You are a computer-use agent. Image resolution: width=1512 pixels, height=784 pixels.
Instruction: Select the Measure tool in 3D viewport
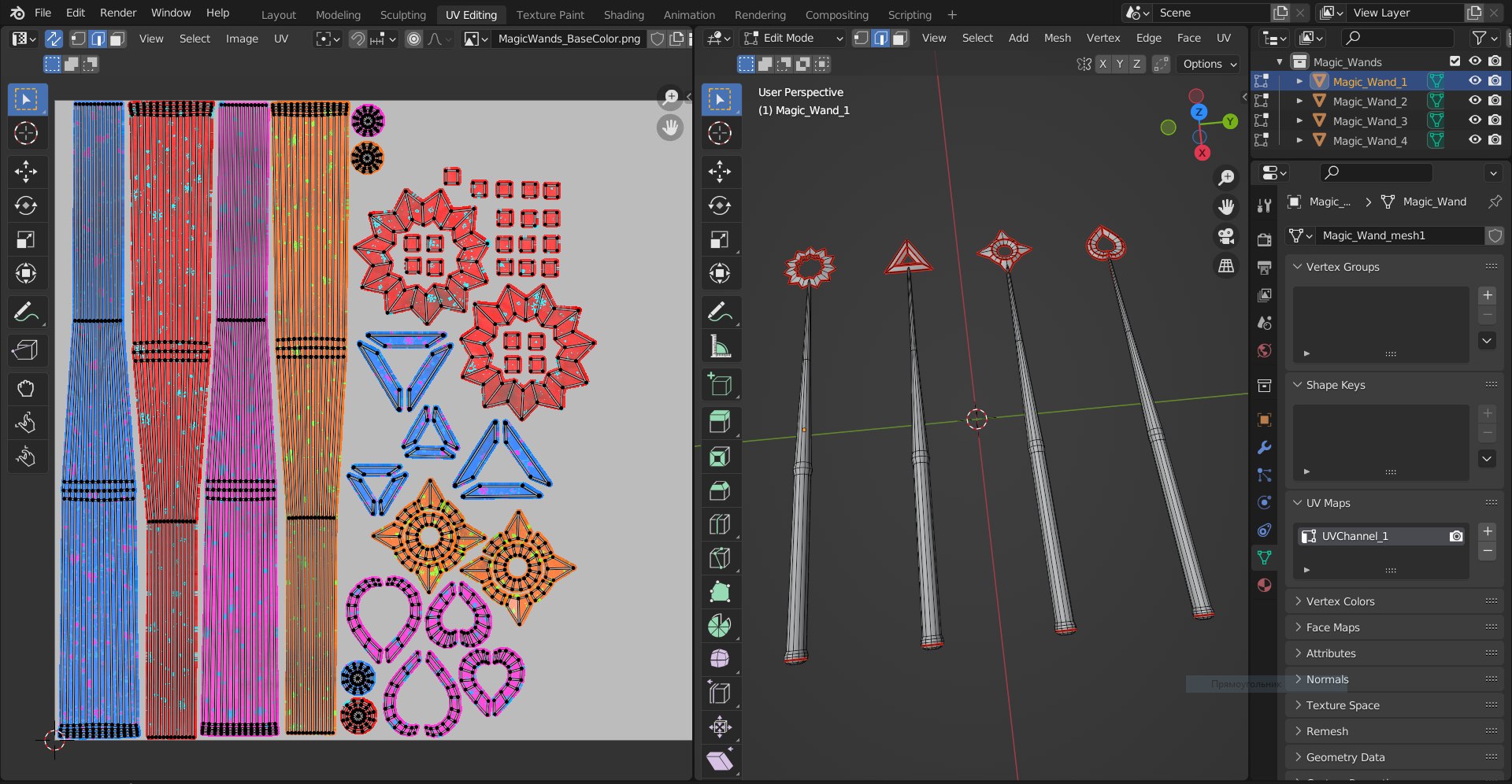coord(720,346)
